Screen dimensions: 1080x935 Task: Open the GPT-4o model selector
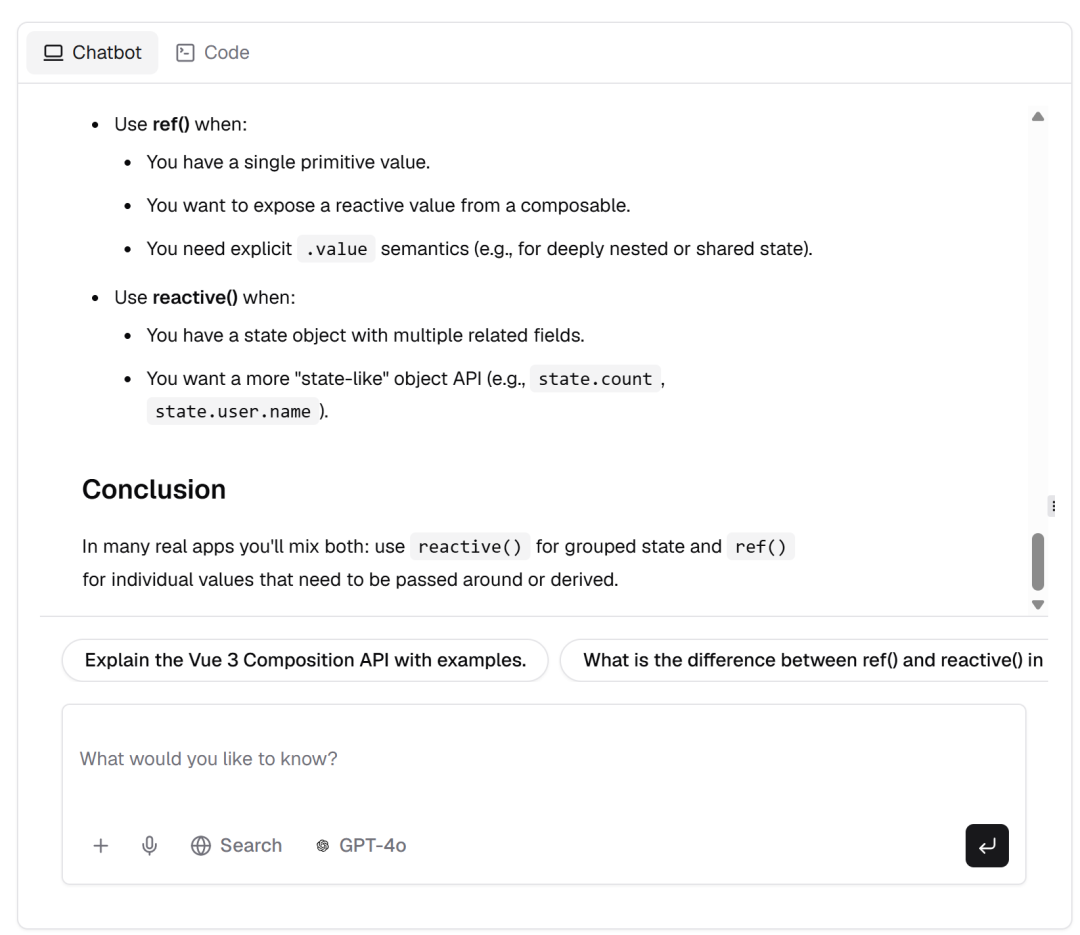(x=361, y=845)
